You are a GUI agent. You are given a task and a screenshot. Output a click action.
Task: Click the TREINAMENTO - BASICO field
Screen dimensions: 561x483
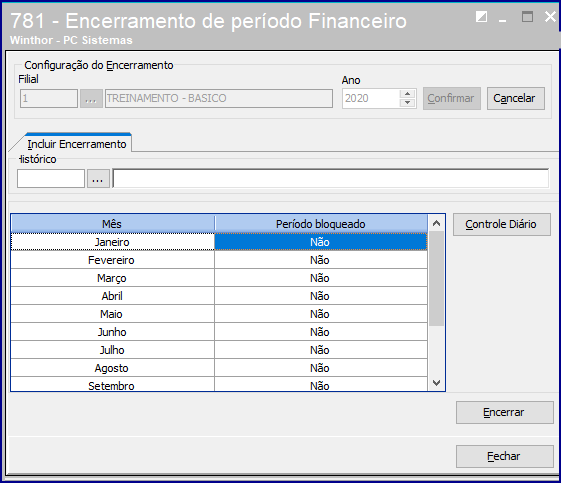tap(219, 98)
